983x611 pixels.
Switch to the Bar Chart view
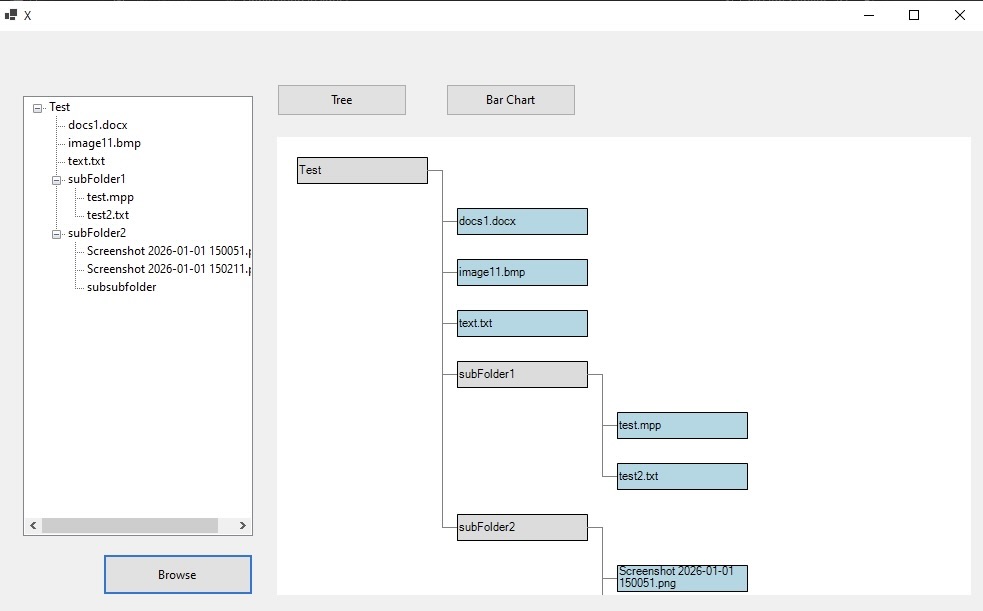click(511, 100)
